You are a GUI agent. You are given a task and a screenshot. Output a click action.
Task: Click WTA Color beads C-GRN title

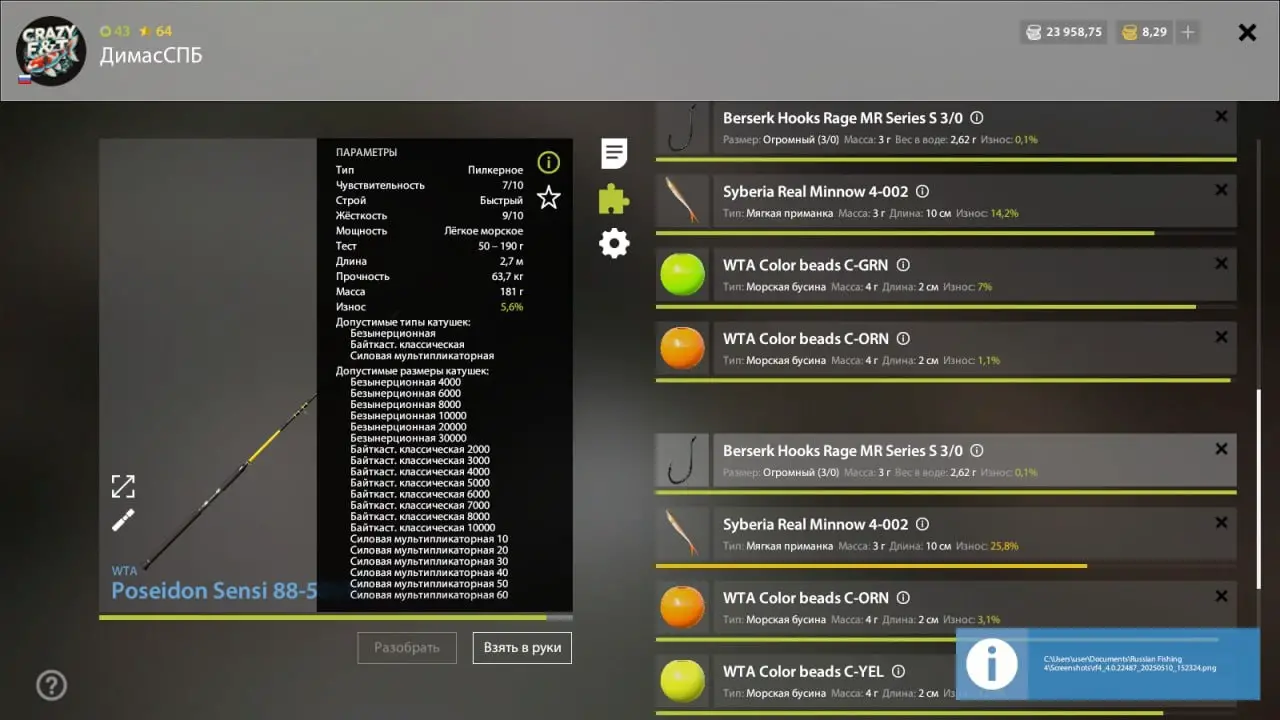[x=805, y=265]
